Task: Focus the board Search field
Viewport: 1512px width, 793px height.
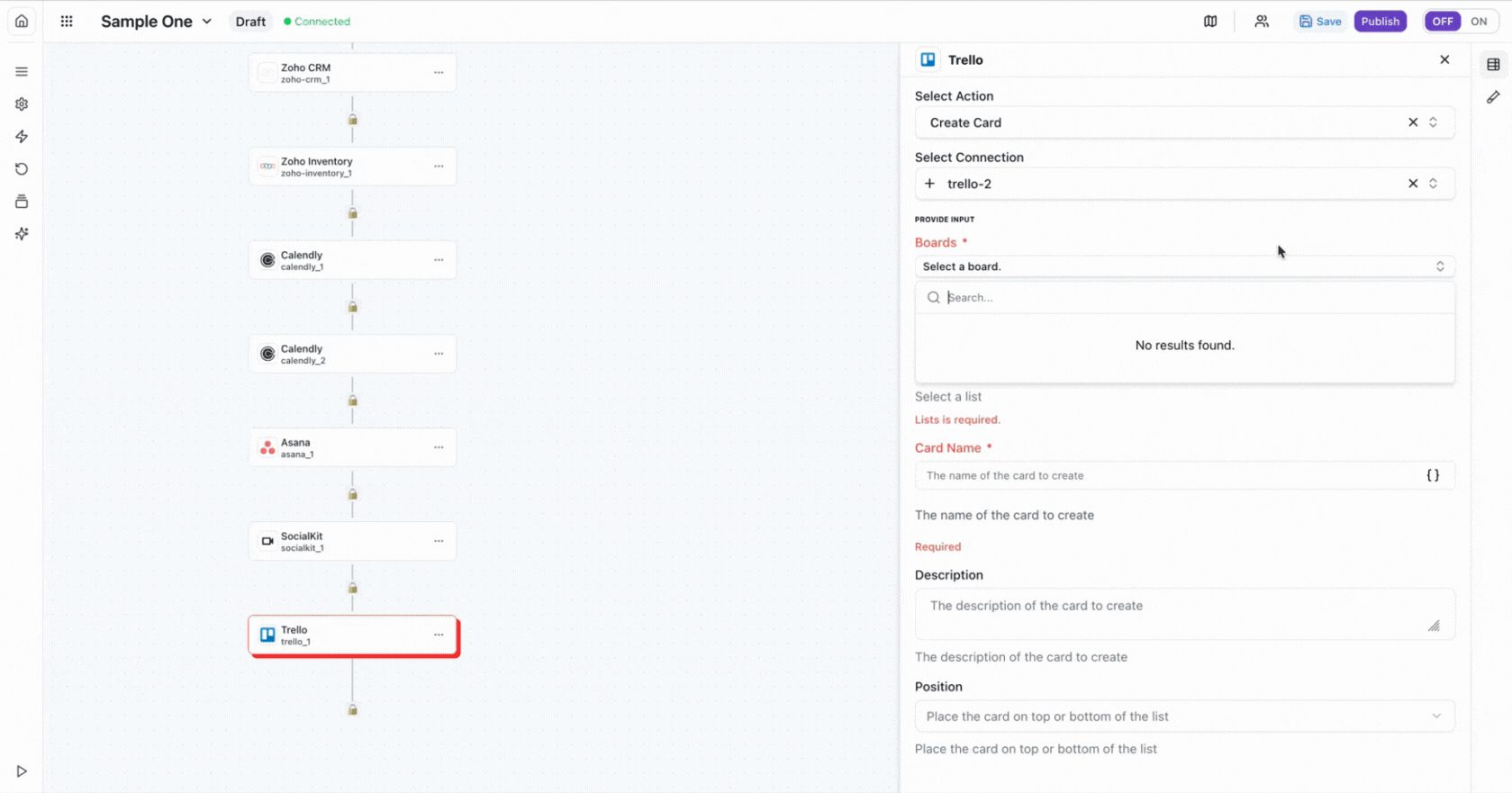Action: coord(1184,298)
